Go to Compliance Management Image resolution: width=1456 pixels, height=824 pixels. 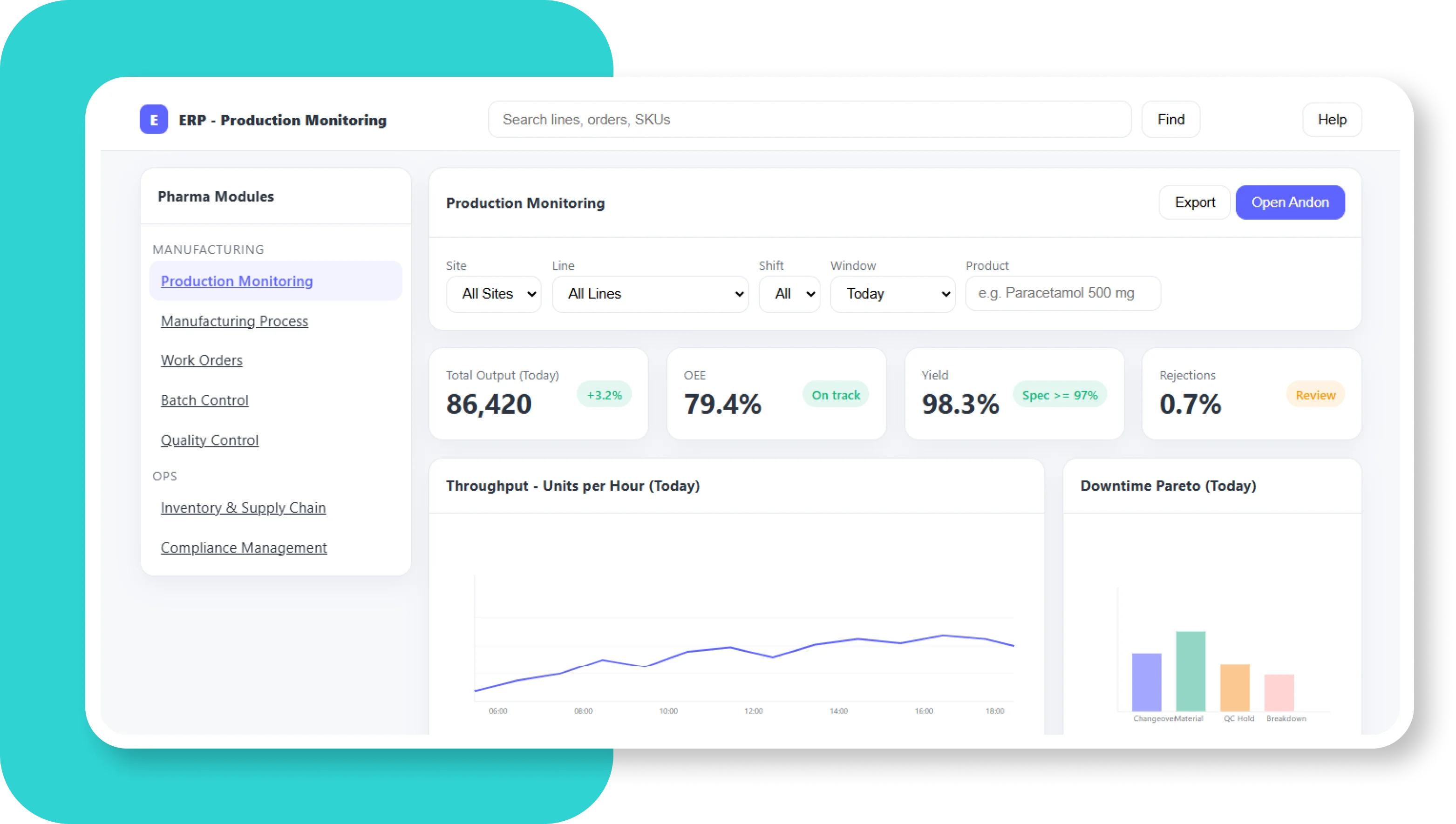tap(244, 547)
